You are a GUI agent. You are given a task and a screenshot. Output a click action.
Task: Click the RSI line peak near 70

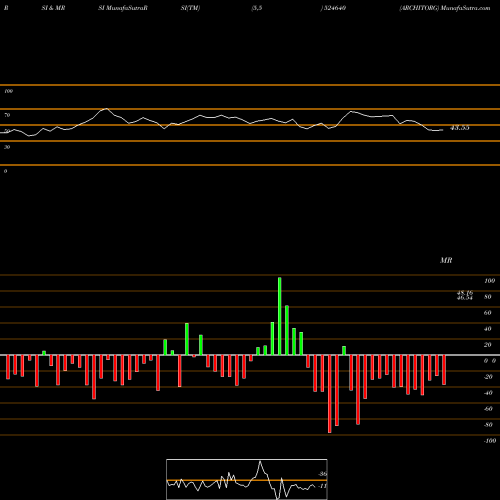106,109
